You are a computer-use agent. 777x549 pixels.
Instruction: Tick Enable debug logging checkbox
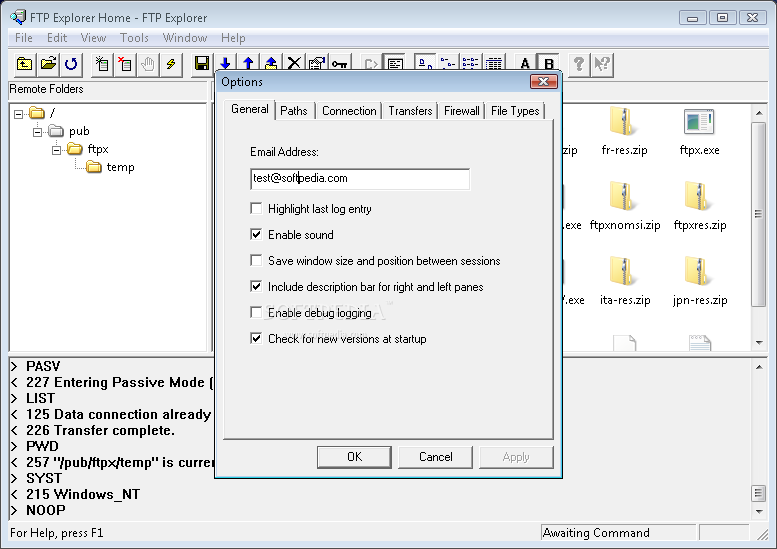click(256, 313)
